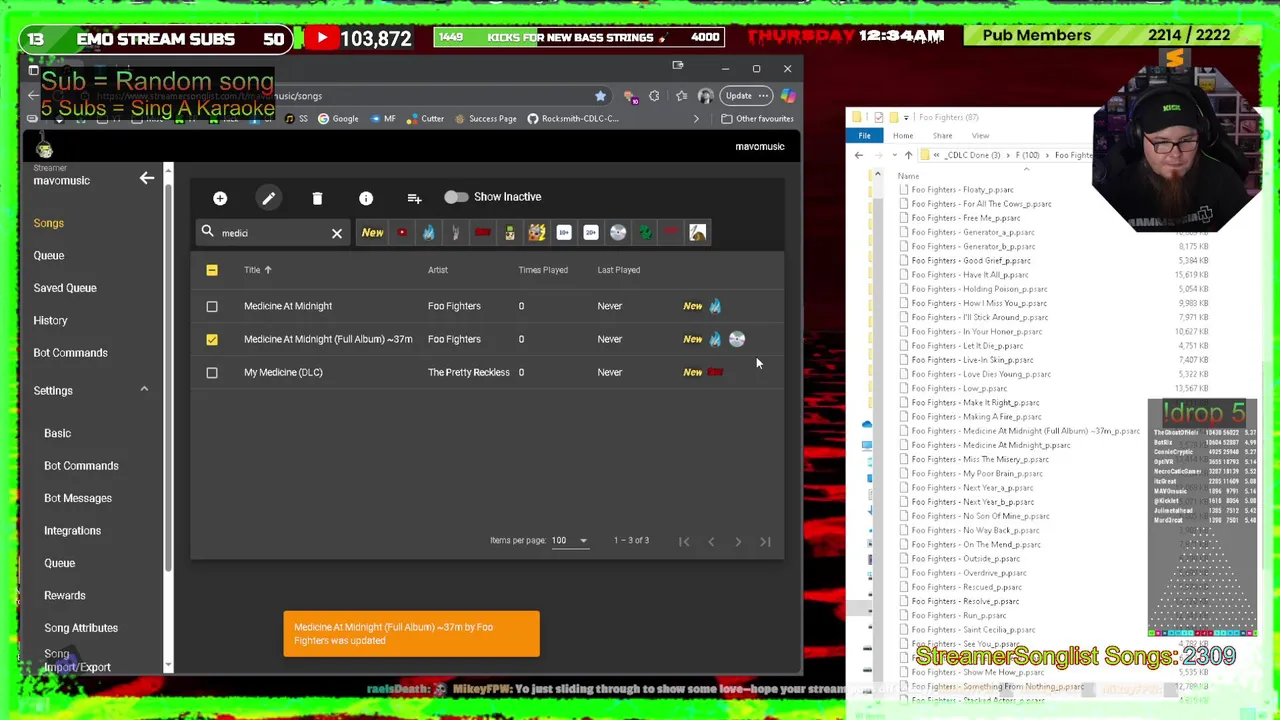Click File Explorer's back arrow

[x=859, y=155]
